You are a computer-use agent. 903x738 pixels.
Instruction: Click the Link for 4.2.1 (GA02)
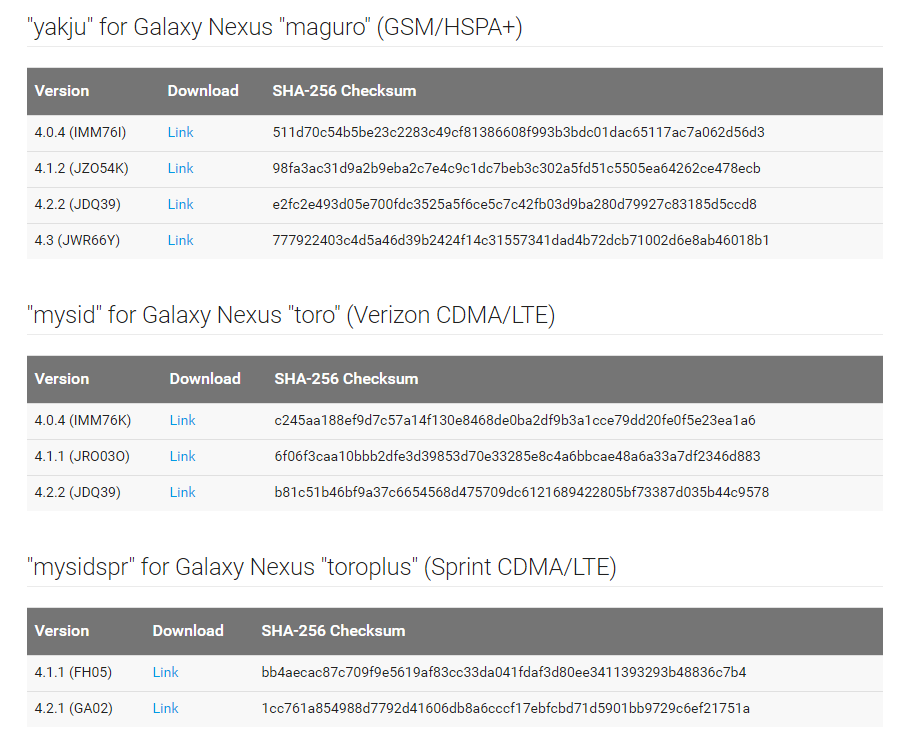click(x=165, y=708)
